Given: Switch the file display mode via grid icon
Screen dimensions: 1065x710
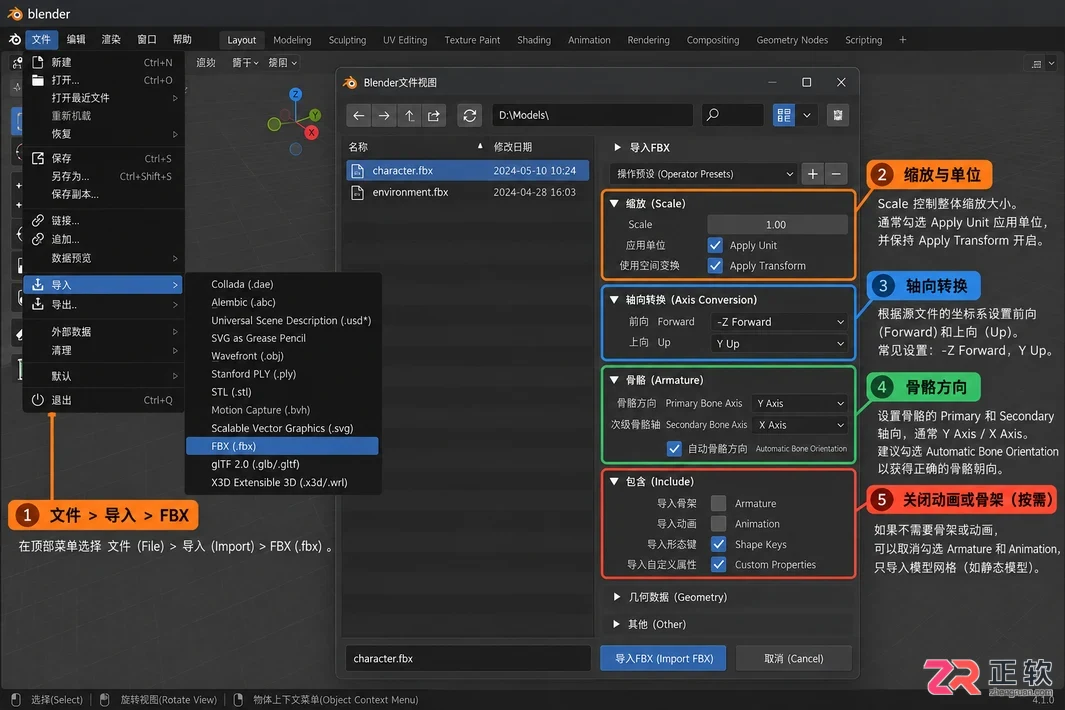Looking at the screenshot, I should pyautogui.click(x=784, y=116).
